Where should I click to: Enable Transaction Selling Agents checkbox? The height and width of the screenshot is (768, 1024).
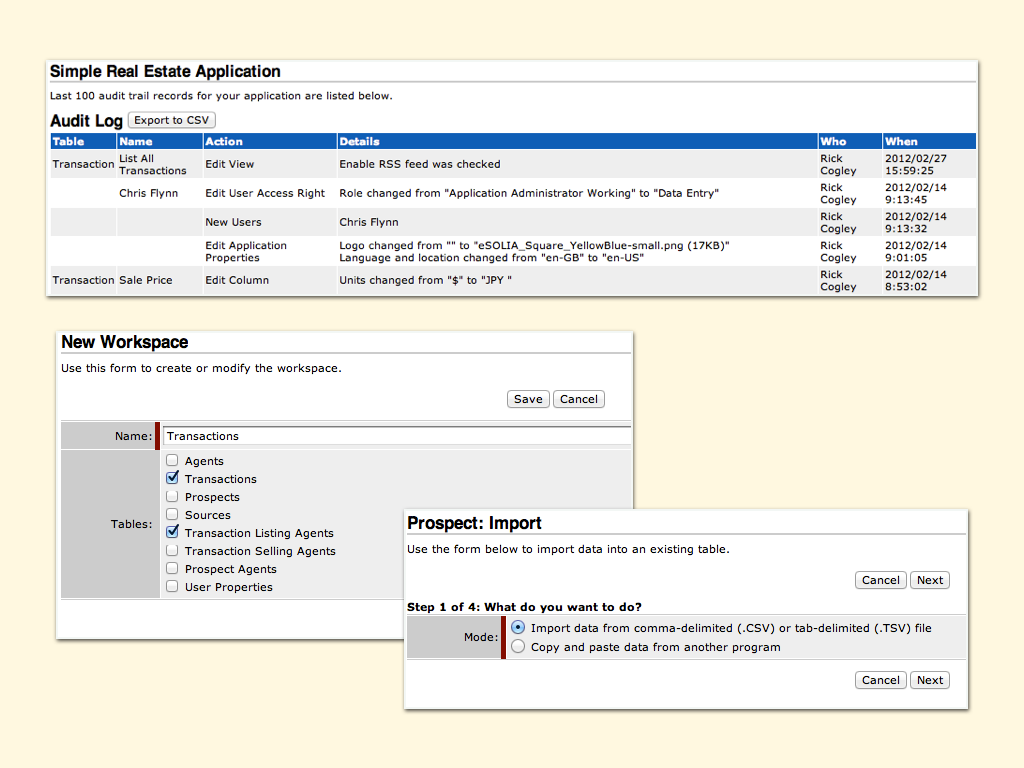pyautogui.click(x=173, y=551)
